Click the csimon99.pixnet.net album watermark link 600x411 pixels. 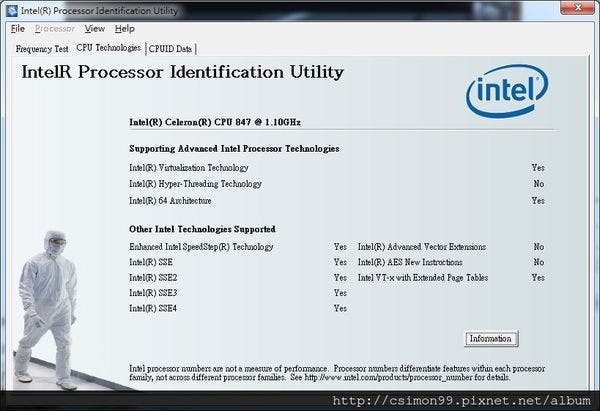[x=461, y=400]
